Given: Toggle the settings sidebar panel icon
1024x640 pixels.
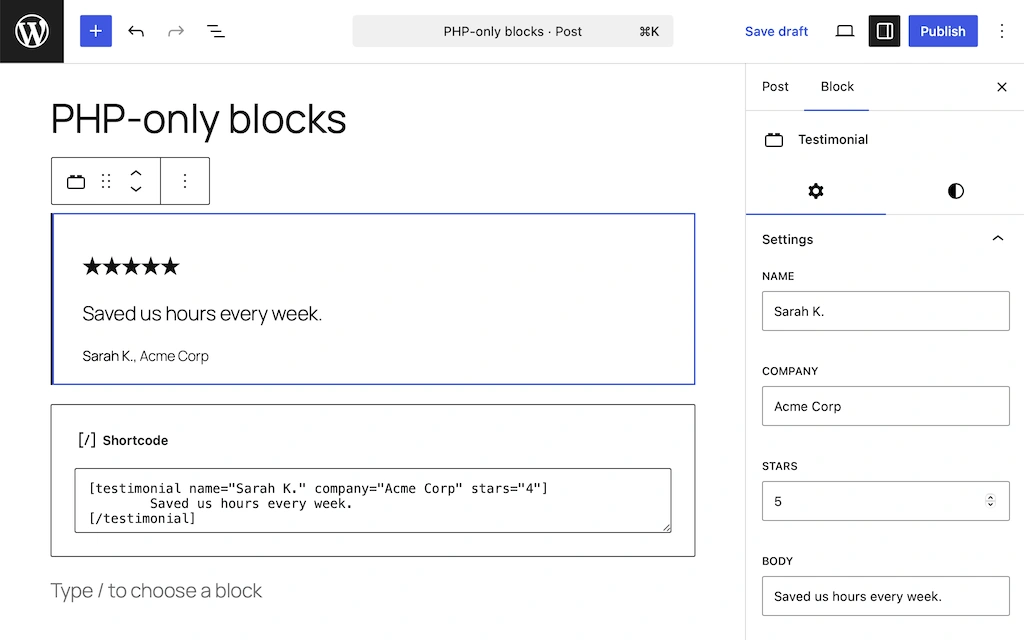Looking at the screenshot, I should point(884,31).
